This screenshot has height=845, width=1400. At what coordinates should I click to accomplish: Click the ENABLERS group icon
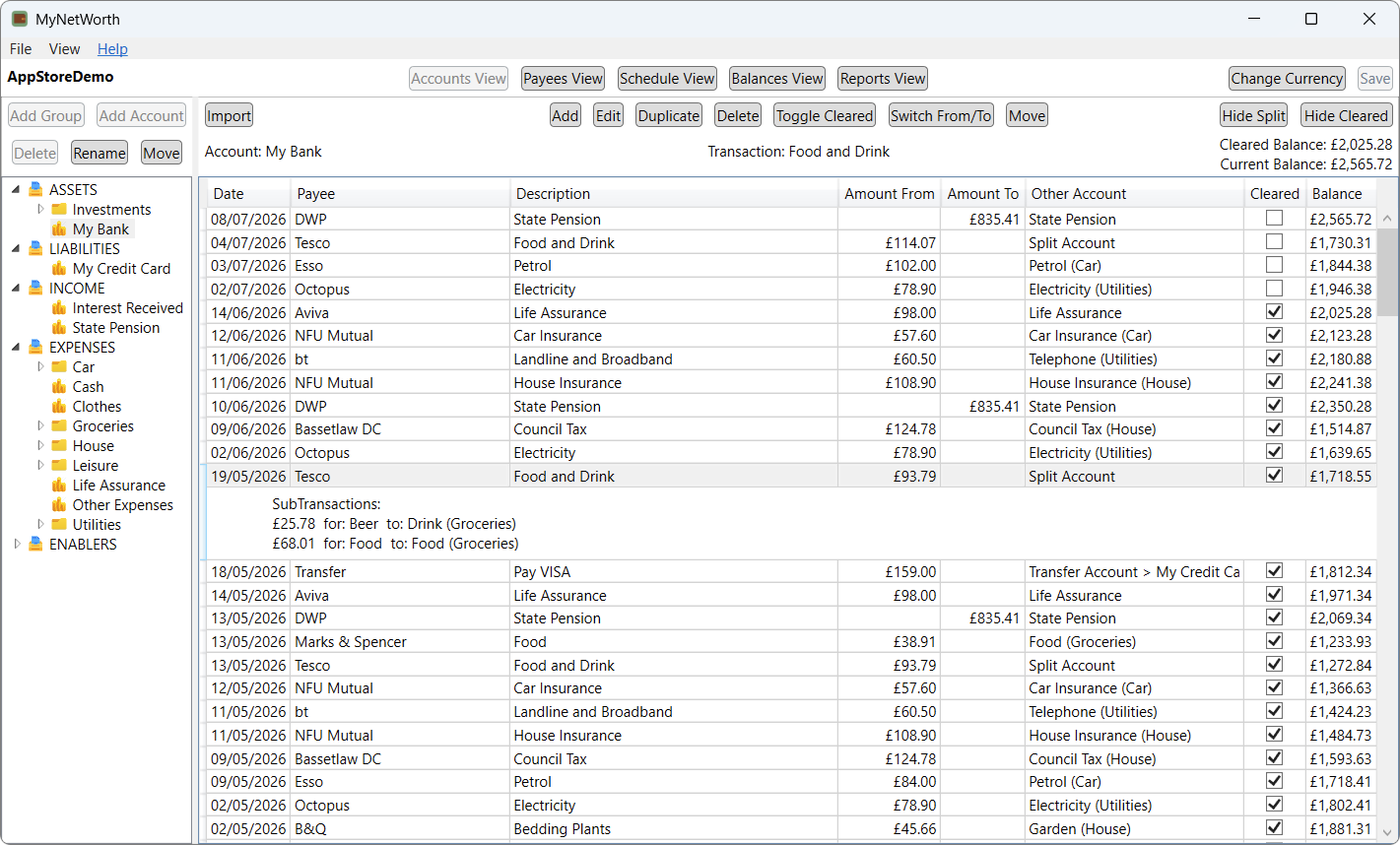click(36, 544)
